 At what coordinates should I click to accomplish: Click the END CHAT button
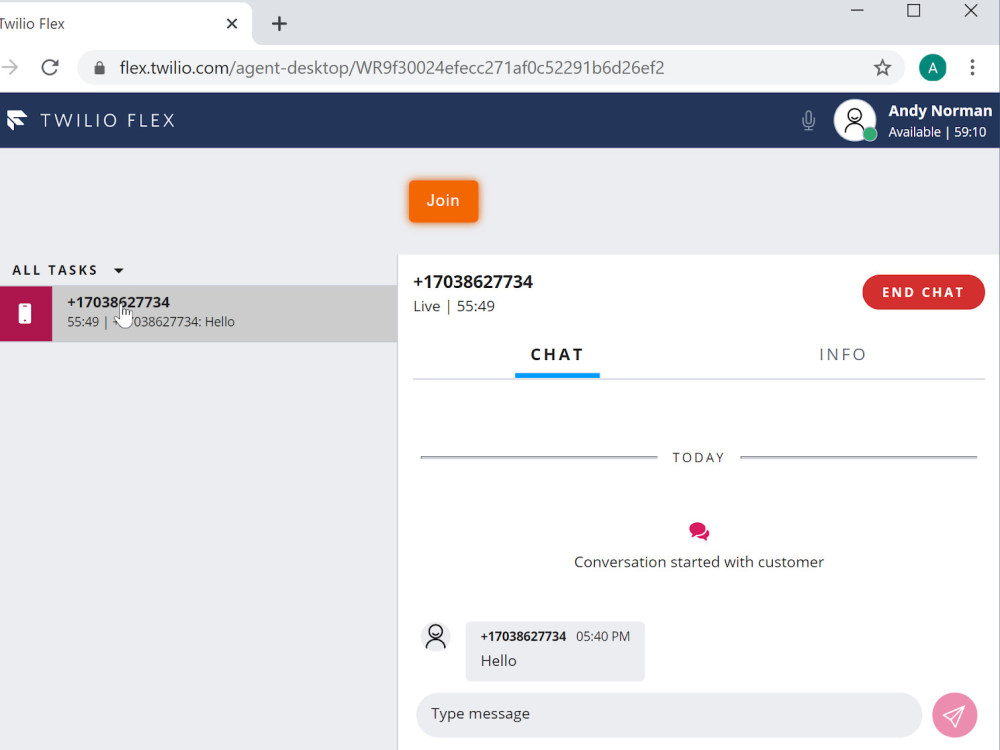point(923,292)
